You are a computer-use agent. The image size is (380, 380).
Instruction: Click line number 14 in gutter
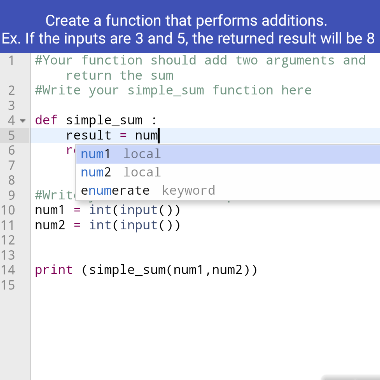click(x=8, y=270)
